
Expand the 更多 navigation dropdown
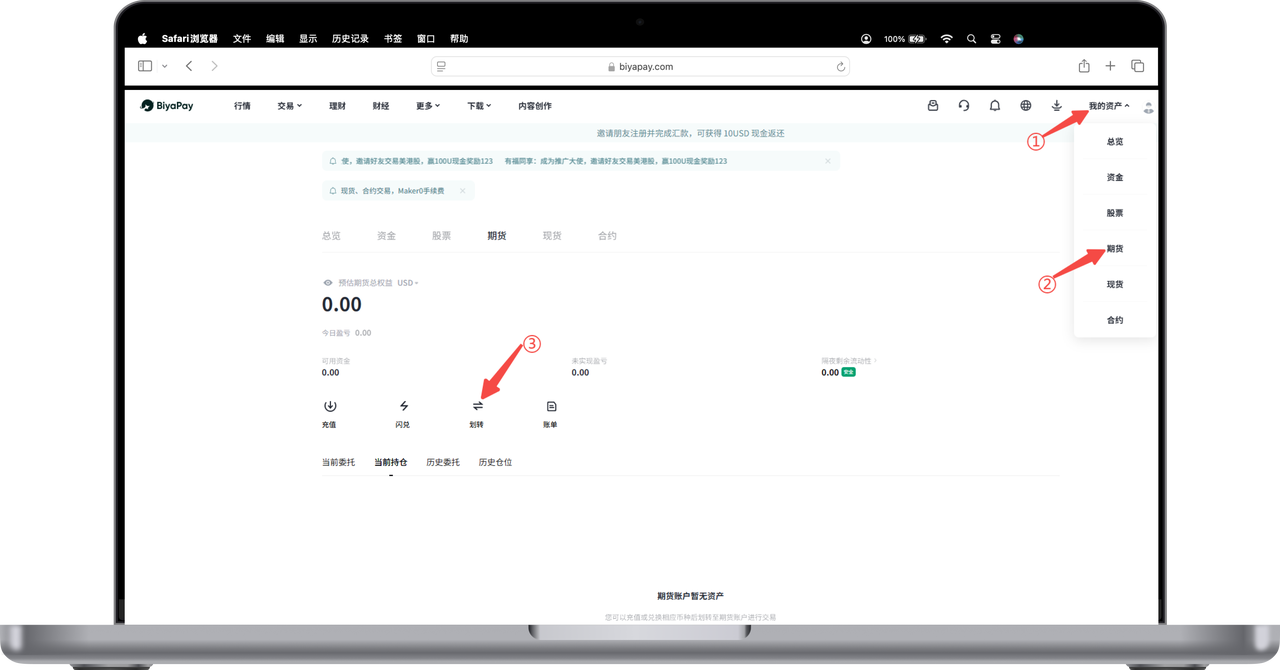[428, 106]
